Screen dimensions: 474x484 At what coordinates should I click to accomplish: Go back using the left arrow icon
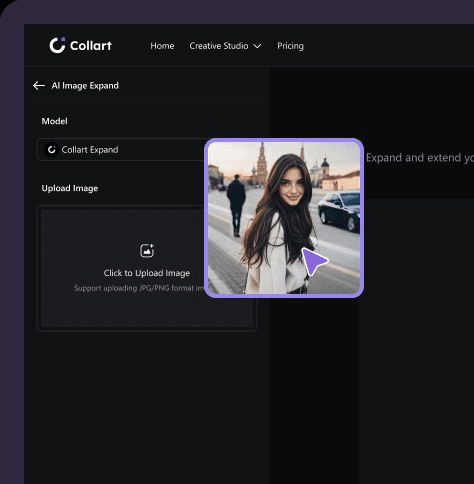pyautogui.click(x=39, y=86)
